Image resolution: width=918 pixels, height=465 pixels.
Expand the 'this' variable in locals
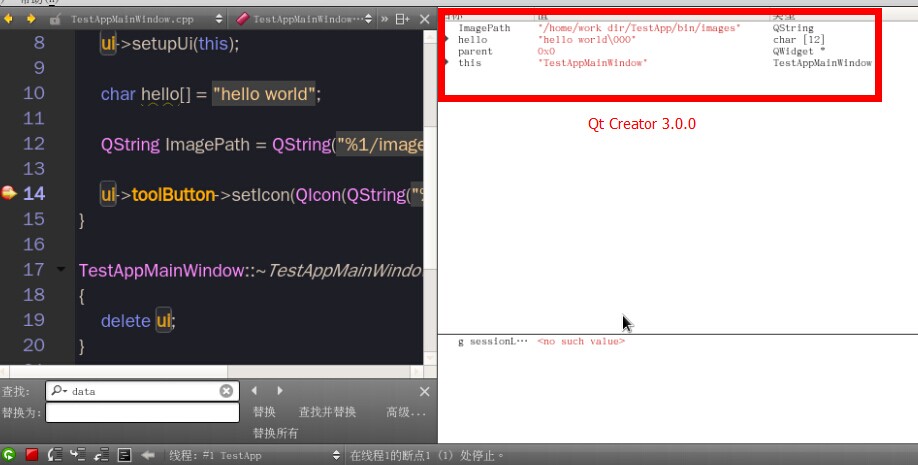[447, 63]
